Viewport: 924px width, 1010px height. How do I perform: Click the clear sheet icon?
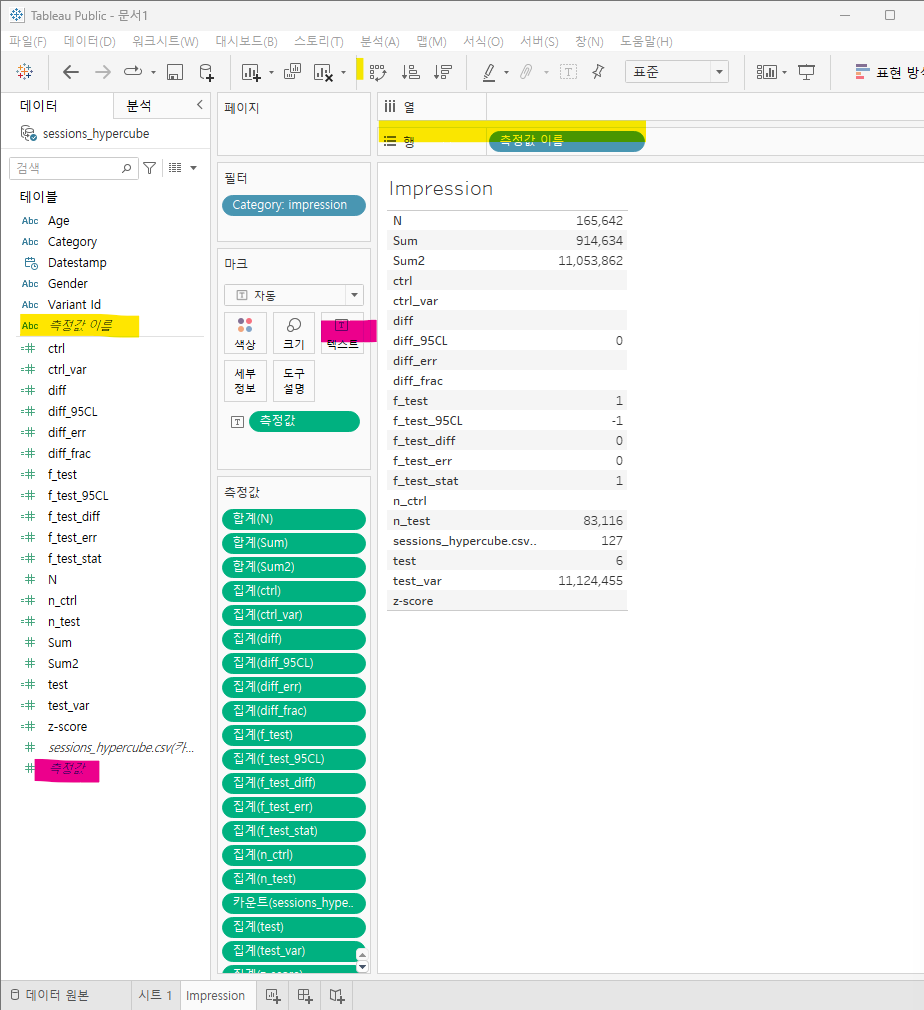(323, 72)
